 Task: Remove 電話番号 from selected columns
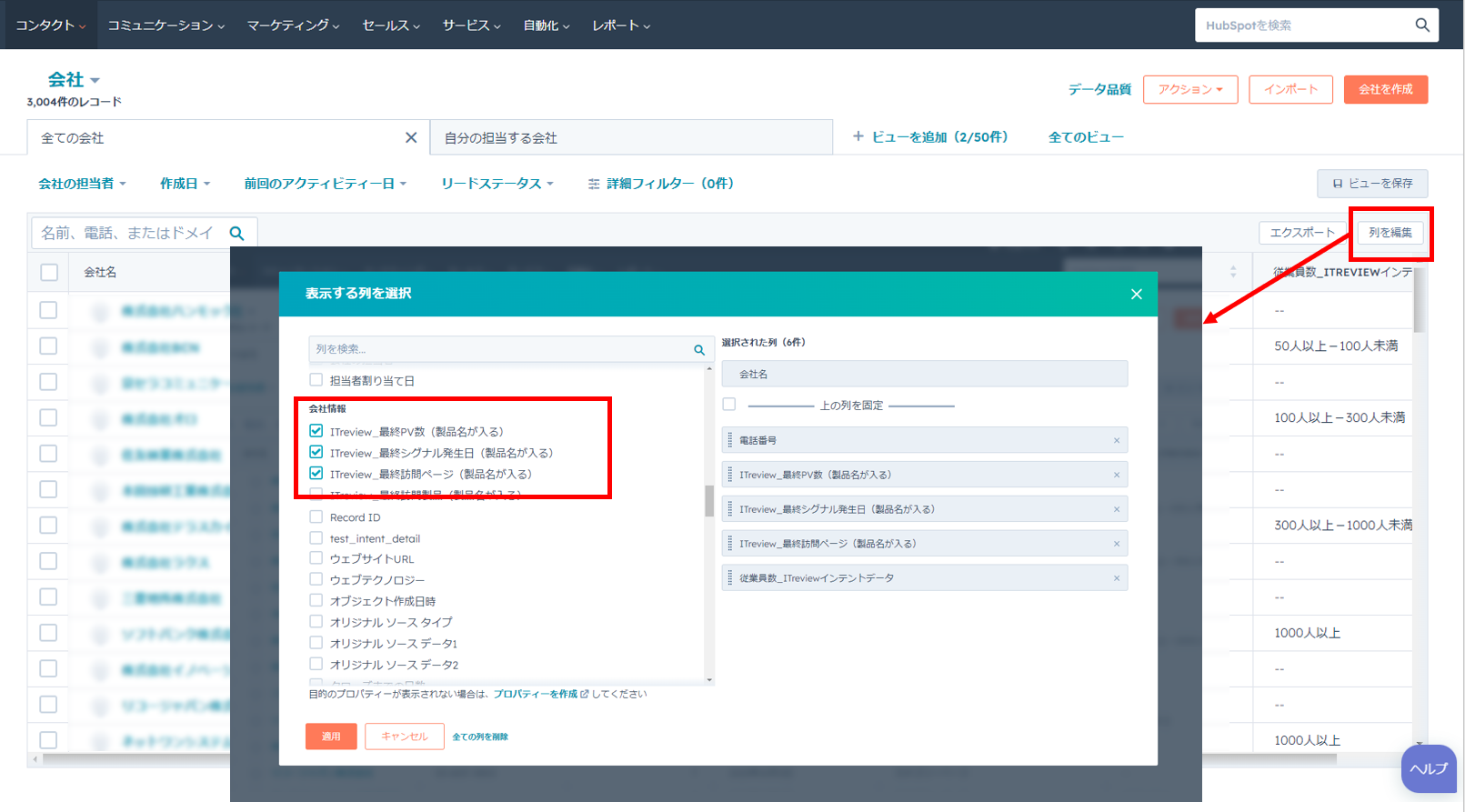1117,440
